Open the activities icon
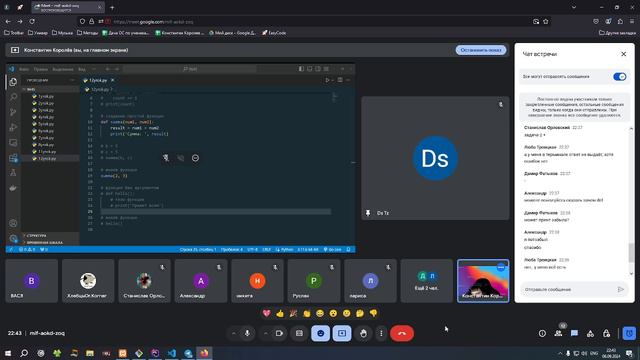640x360 pixels. 591,333
